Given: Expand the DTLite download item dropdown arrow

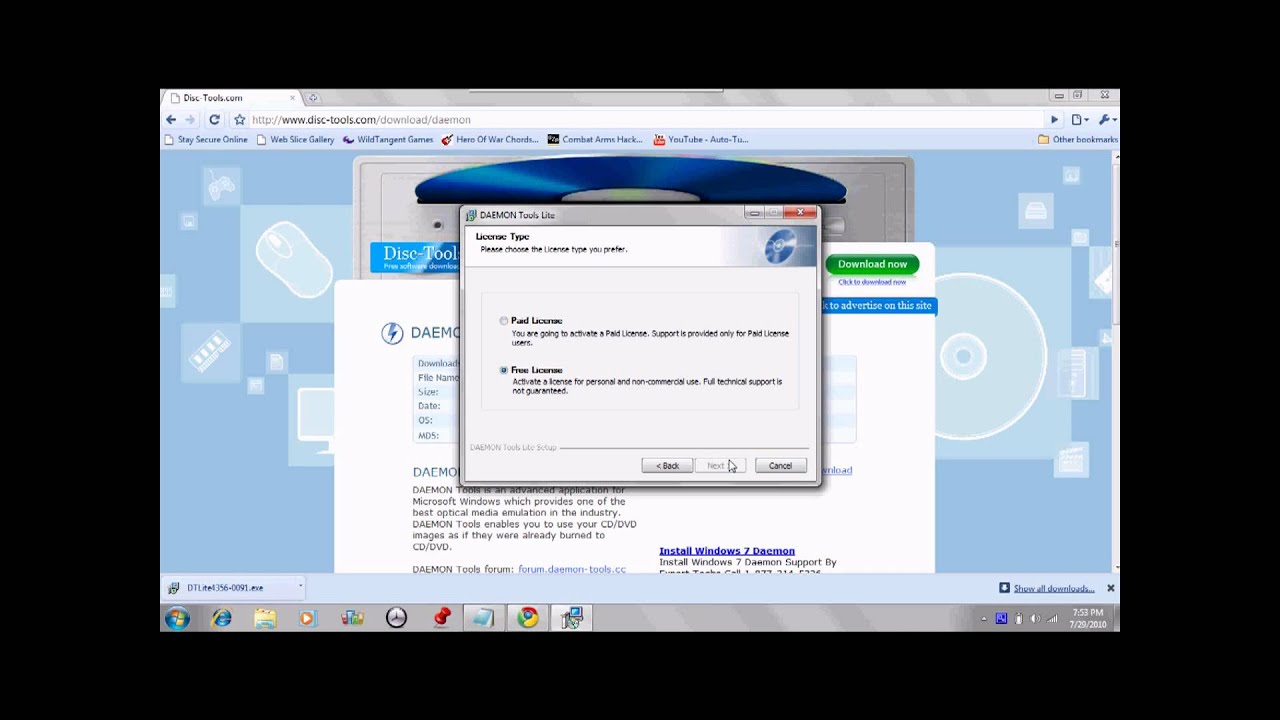Looking at the screenshot, I should point(300,588).
